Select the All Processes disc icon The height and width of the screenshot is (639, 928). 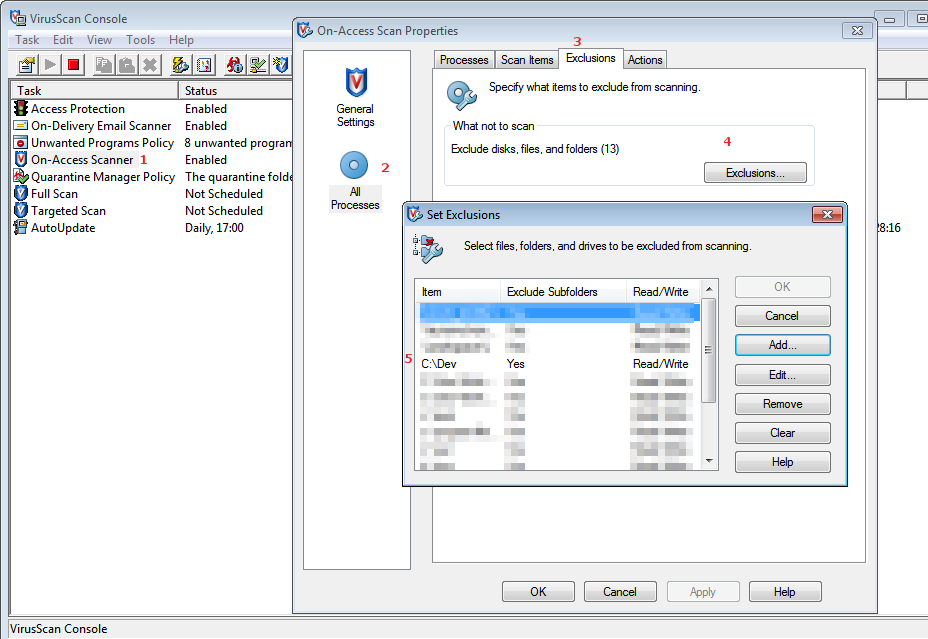[354, 165]
